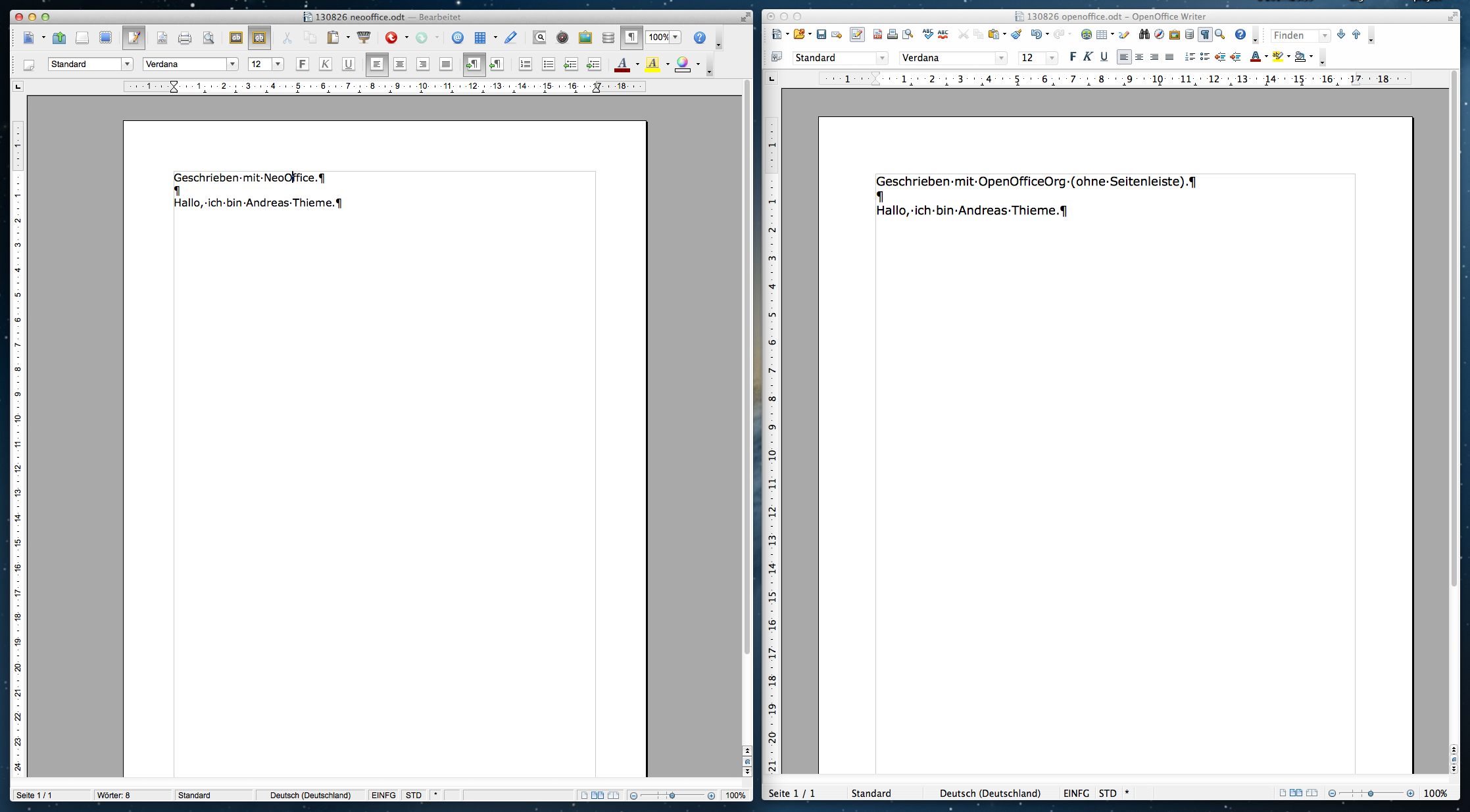Open NeoOffice help with question mark icon
The image size is (1470, 812).
[700, 37]
